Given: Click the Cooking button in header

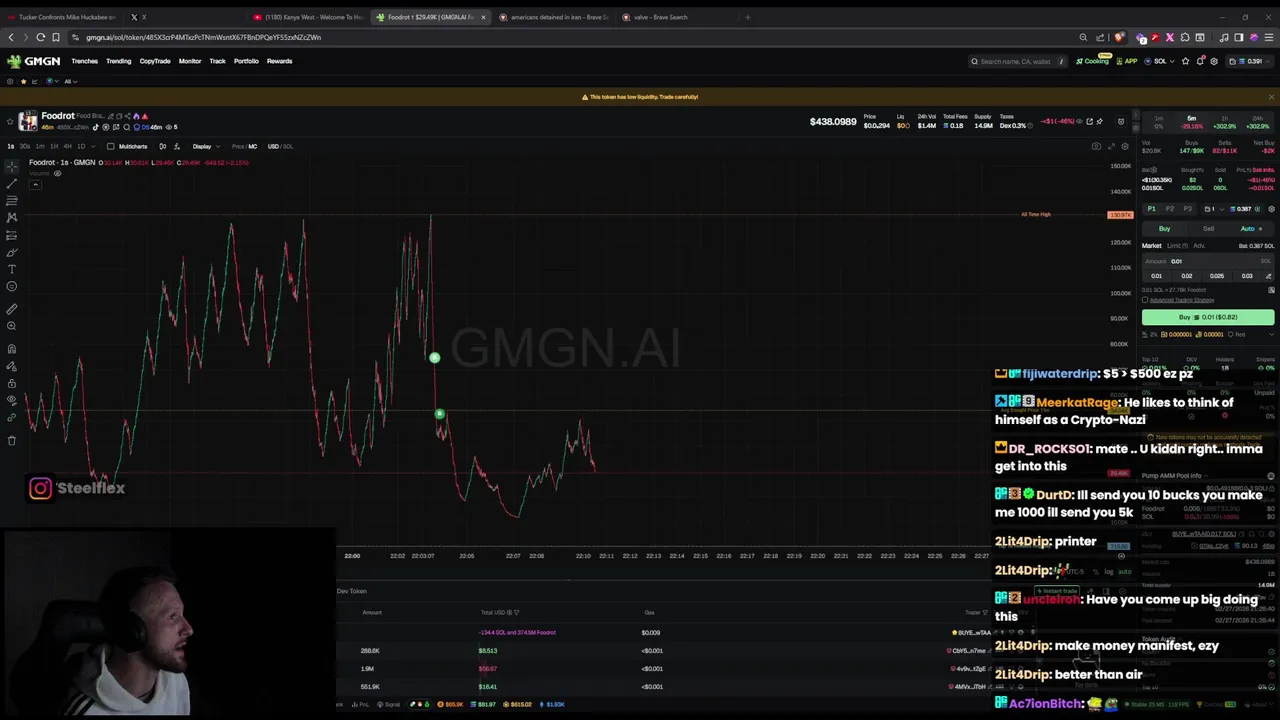Looking at the screenshot, I should [1093, 61].
